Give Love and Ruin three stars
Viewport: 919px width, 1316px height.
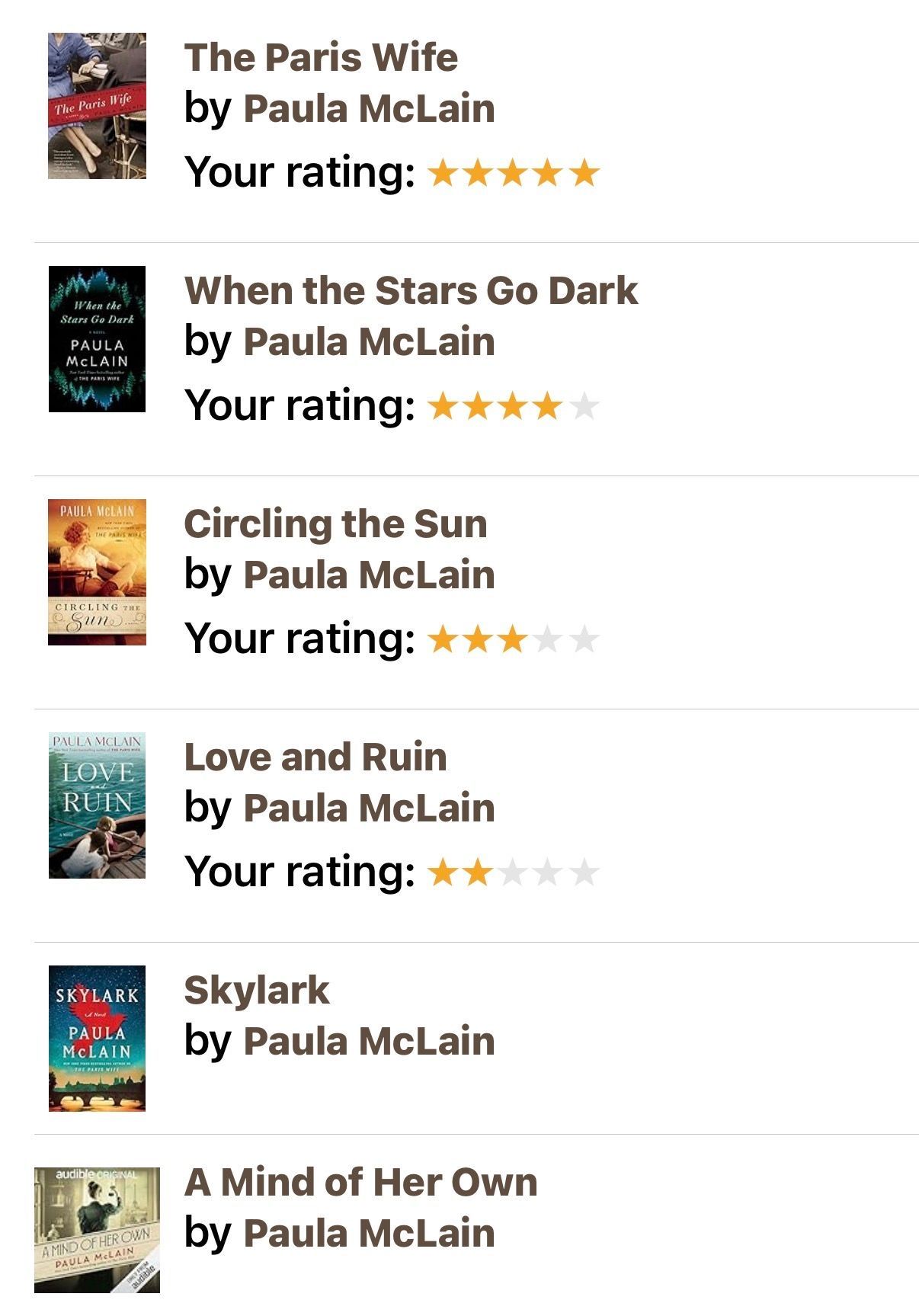tap(513, 873)
